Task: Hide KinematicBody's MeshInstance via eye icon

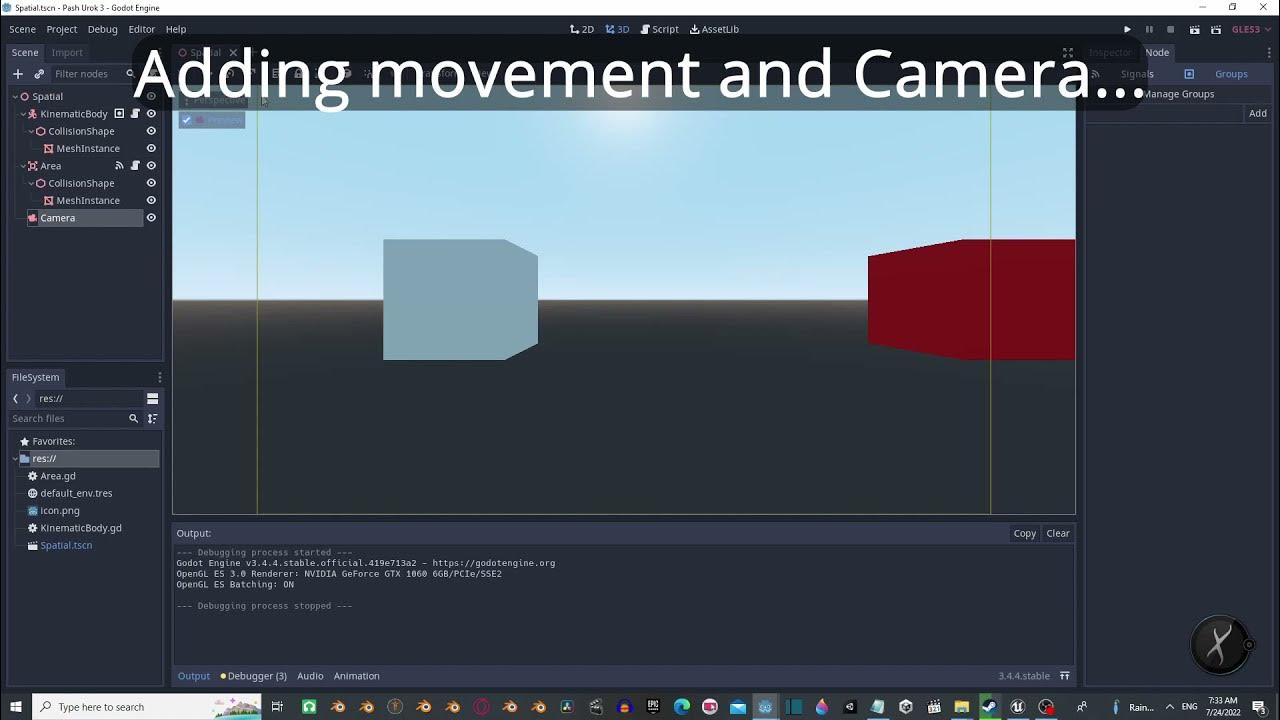Action: point(151,149)
